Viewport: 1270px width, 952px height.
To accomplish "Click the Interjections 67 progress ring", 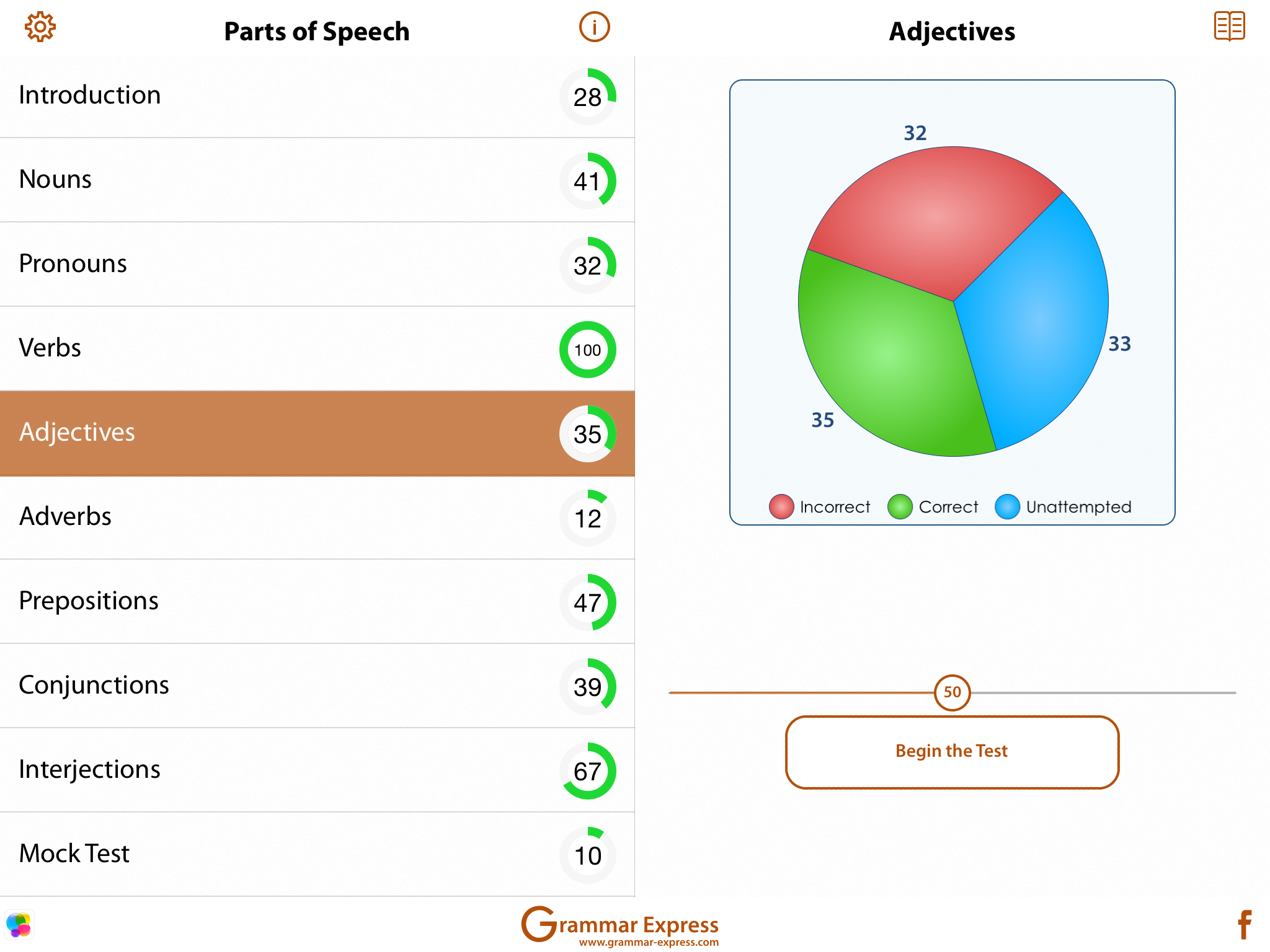I will click(x=587, y=771).
